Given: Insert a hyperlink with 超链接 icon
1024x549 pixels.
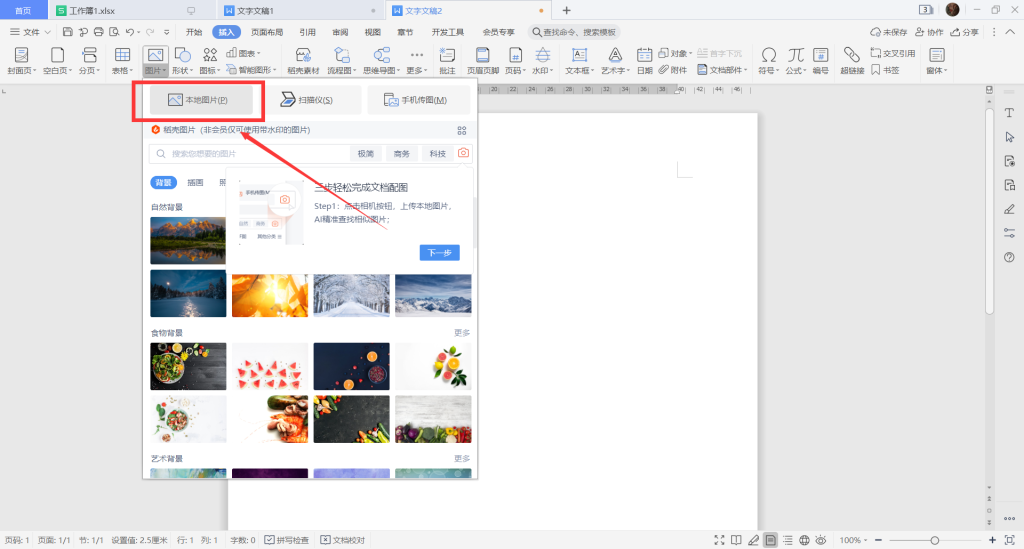Looking at the screenshot, I should [852, 60].
